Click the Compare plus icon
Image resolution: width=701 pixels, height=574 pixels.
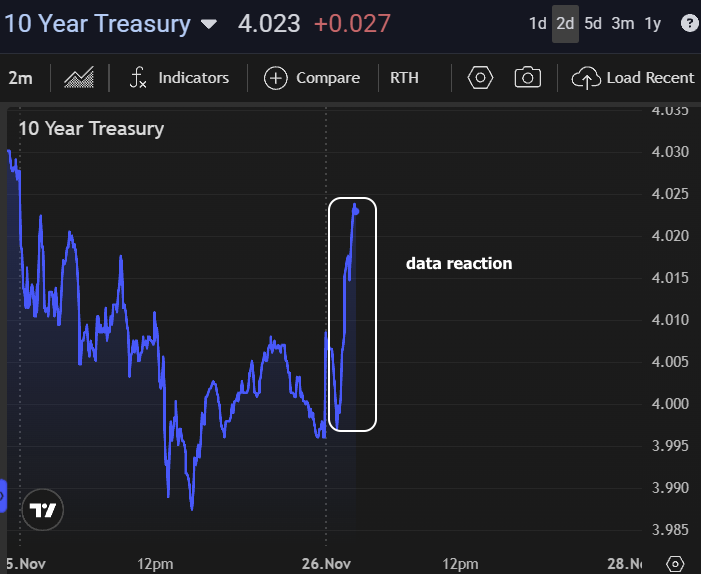275,78
